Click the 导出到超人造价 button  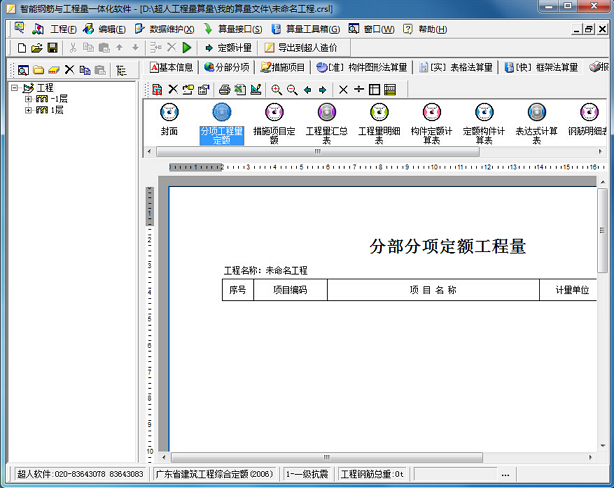pyautogui.click(x=301, y=48)
